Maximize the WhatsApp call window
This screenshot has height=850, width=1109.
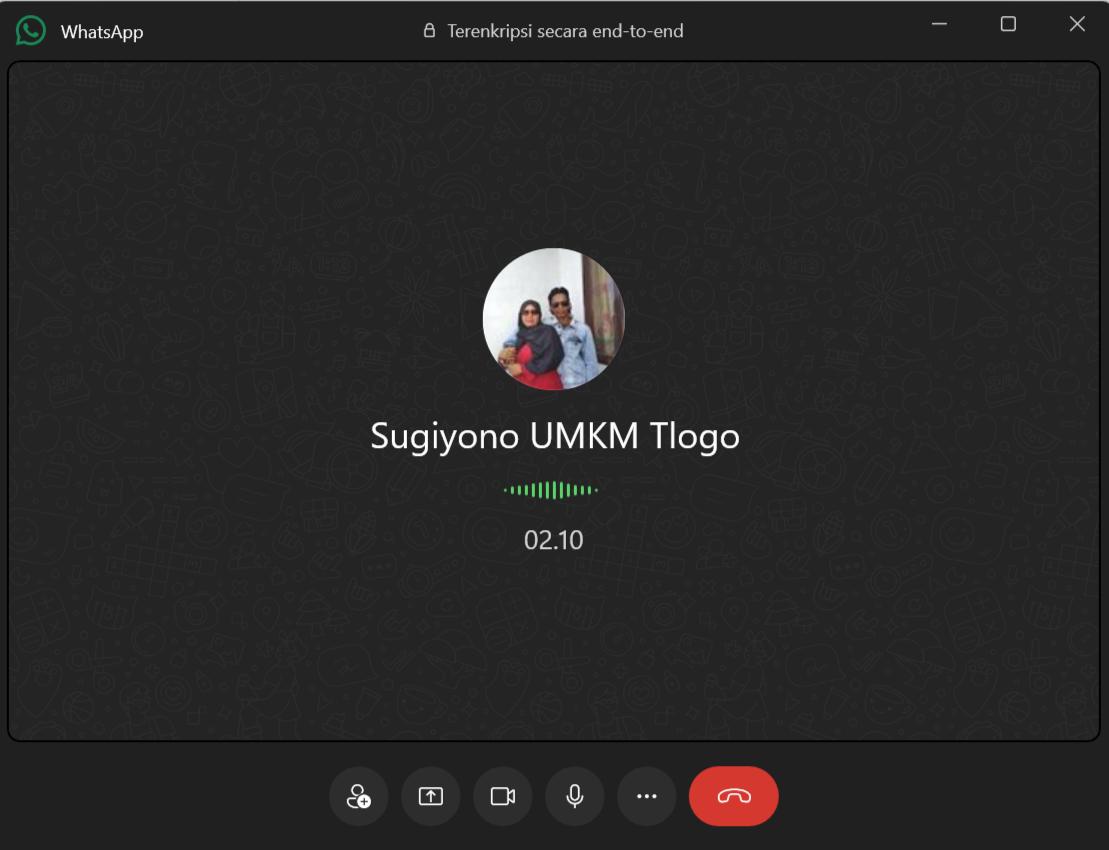[1009, 24]
